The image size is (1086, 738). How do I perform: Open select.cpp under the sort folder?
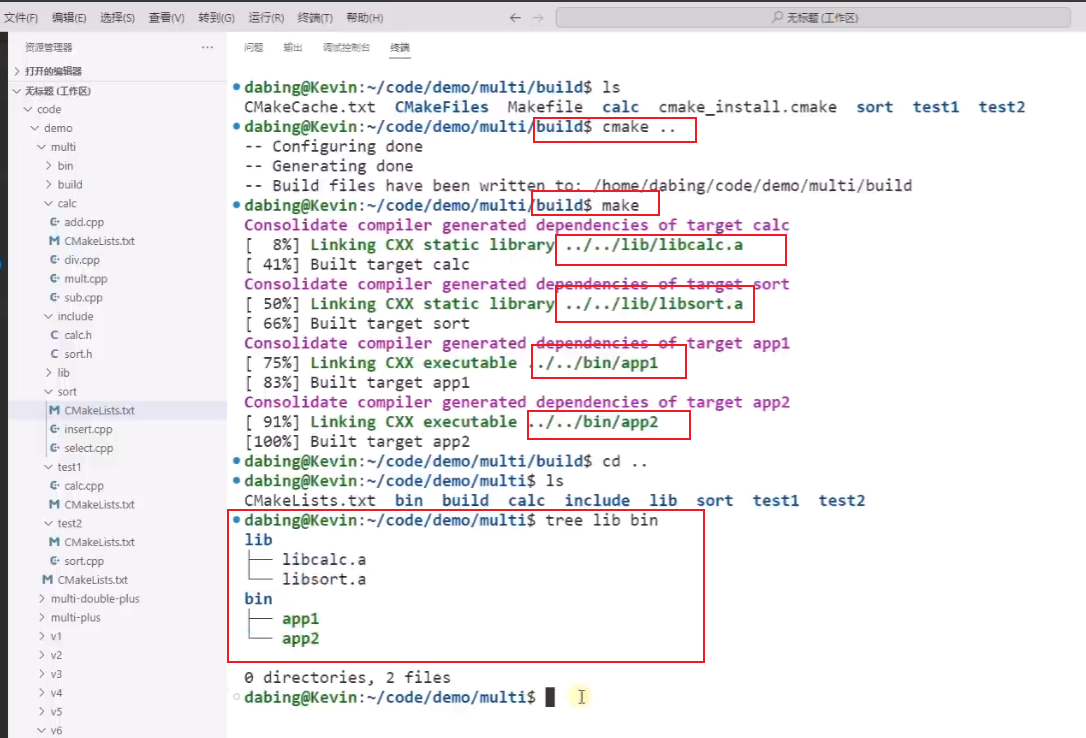(x=92, y=448)
